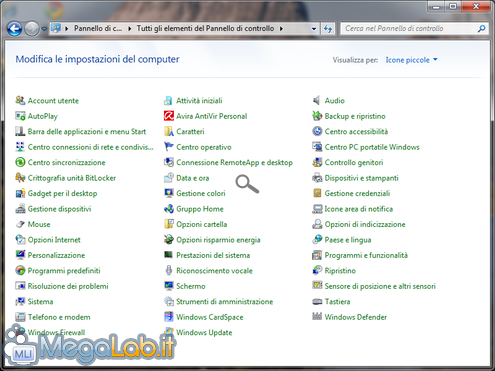This screenshot has width=495, height=371.
Task: Click the Back navigation arrow button
Action: [x=14, y=29]
